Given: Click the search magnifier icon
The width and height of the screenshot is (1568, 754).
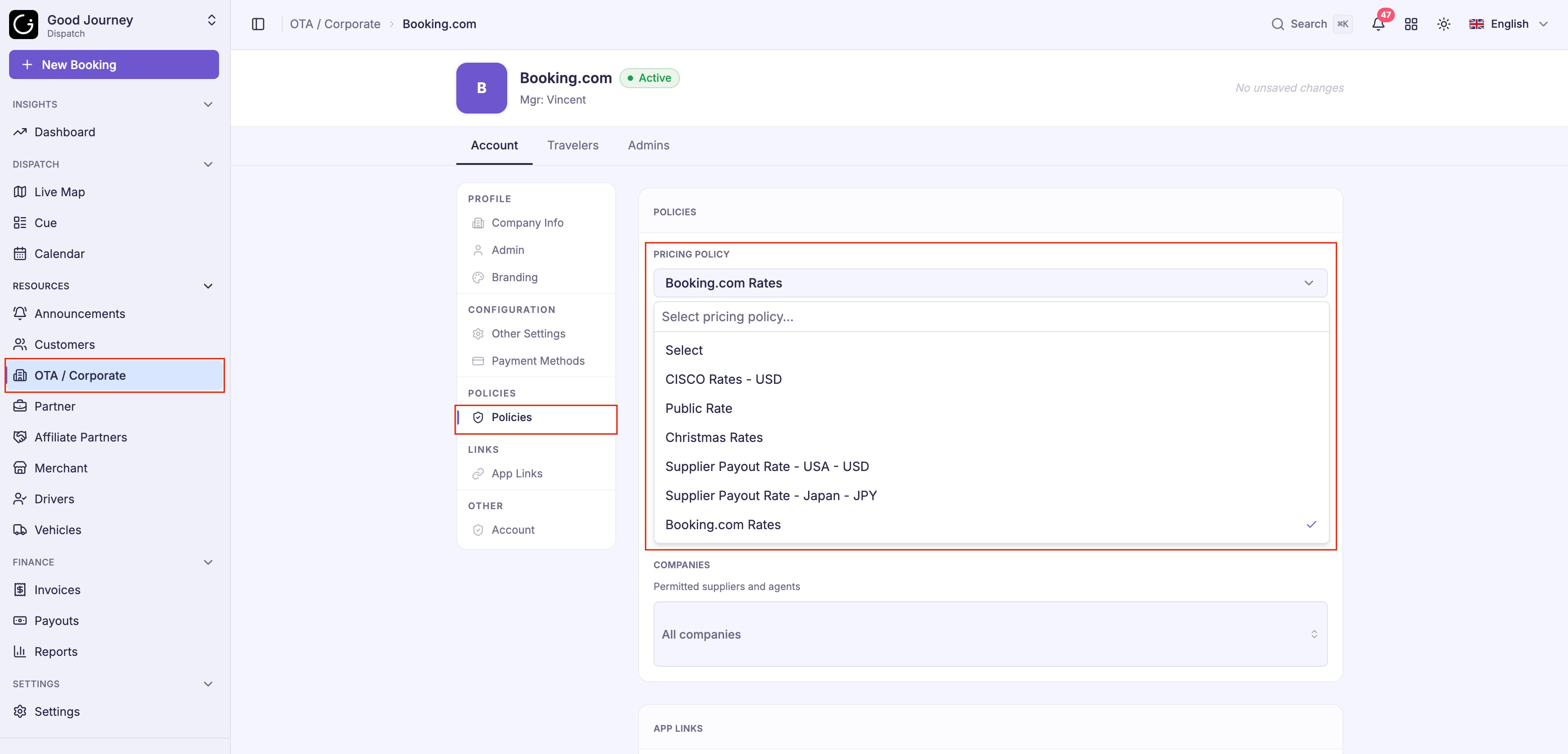Looking at the screenshot, I should [x=1278, y=24].
